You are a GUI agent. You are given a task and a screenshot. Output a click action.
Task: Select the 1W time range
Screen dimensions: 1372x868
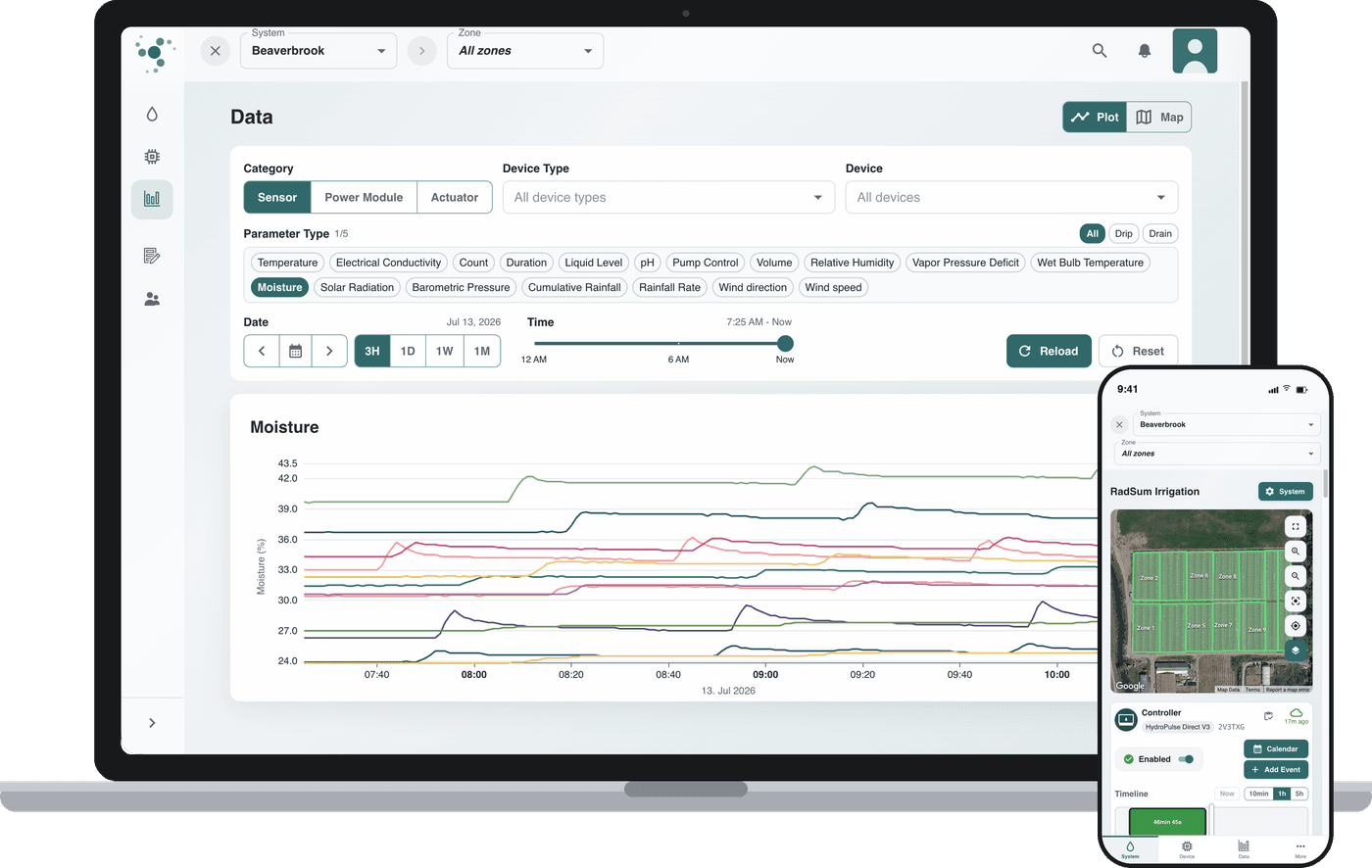pos(445,351)
